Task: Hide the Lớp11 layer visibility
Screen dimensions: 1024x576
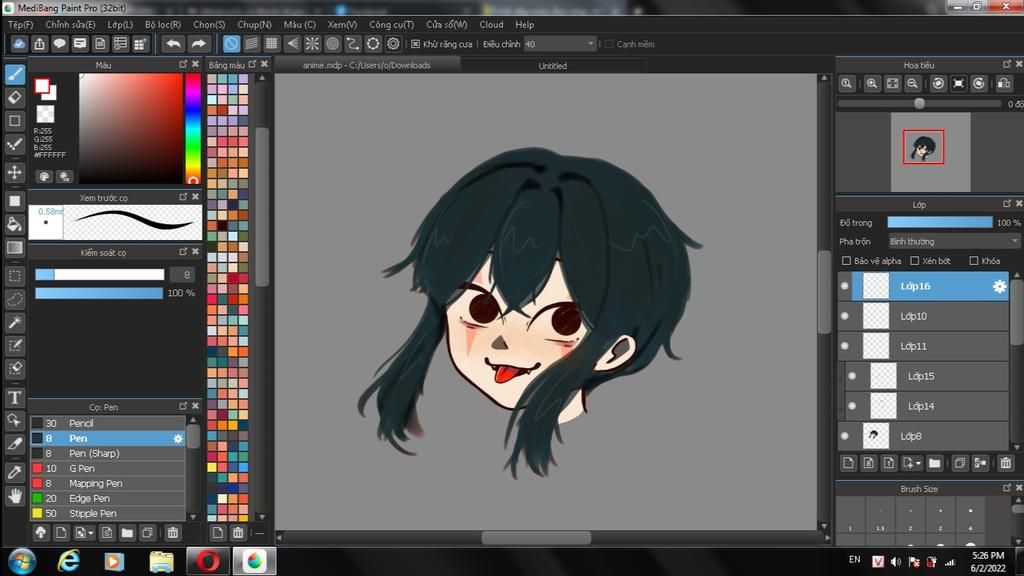Action: (845, 346)
